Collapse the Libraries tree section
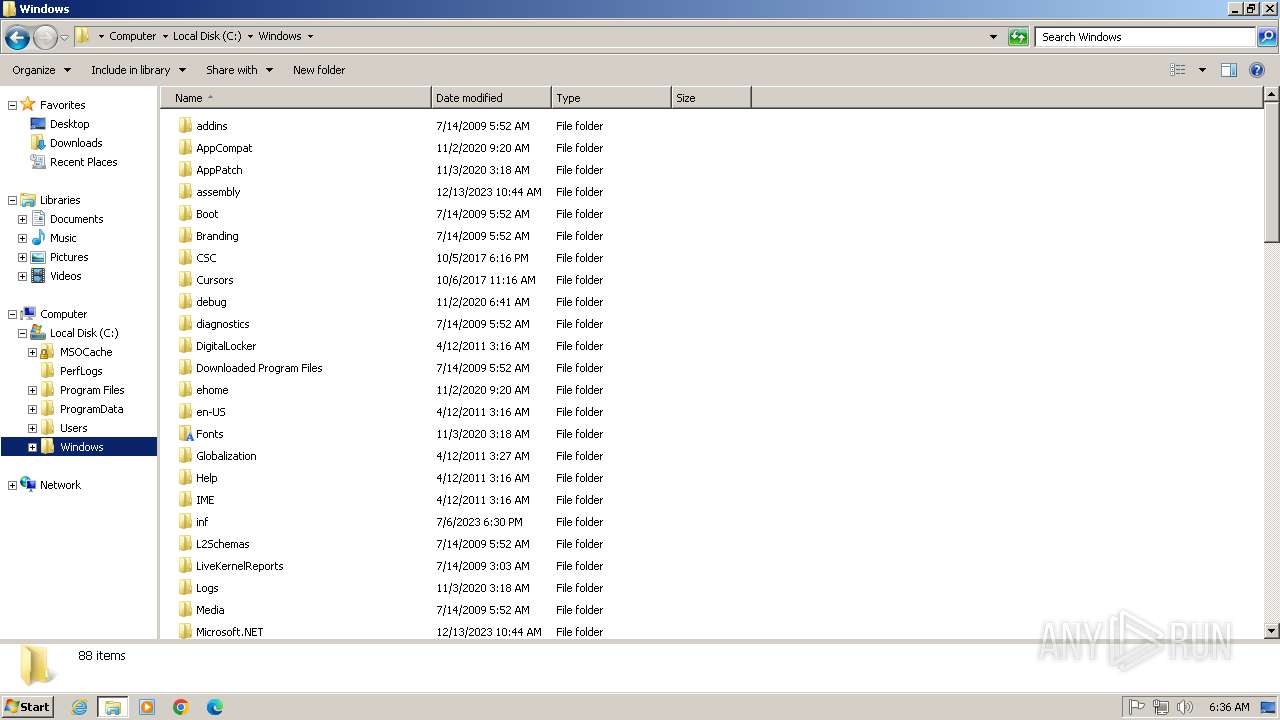Image resolution: width=1280 pixels, height=720 pixels. tap(12, 200)
